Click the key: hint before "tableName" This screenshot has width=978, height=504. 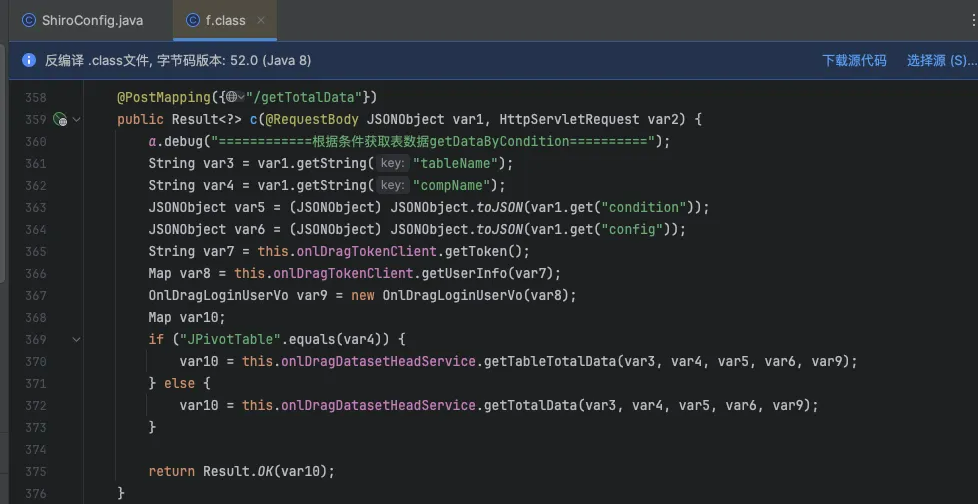tap(392, 164)
